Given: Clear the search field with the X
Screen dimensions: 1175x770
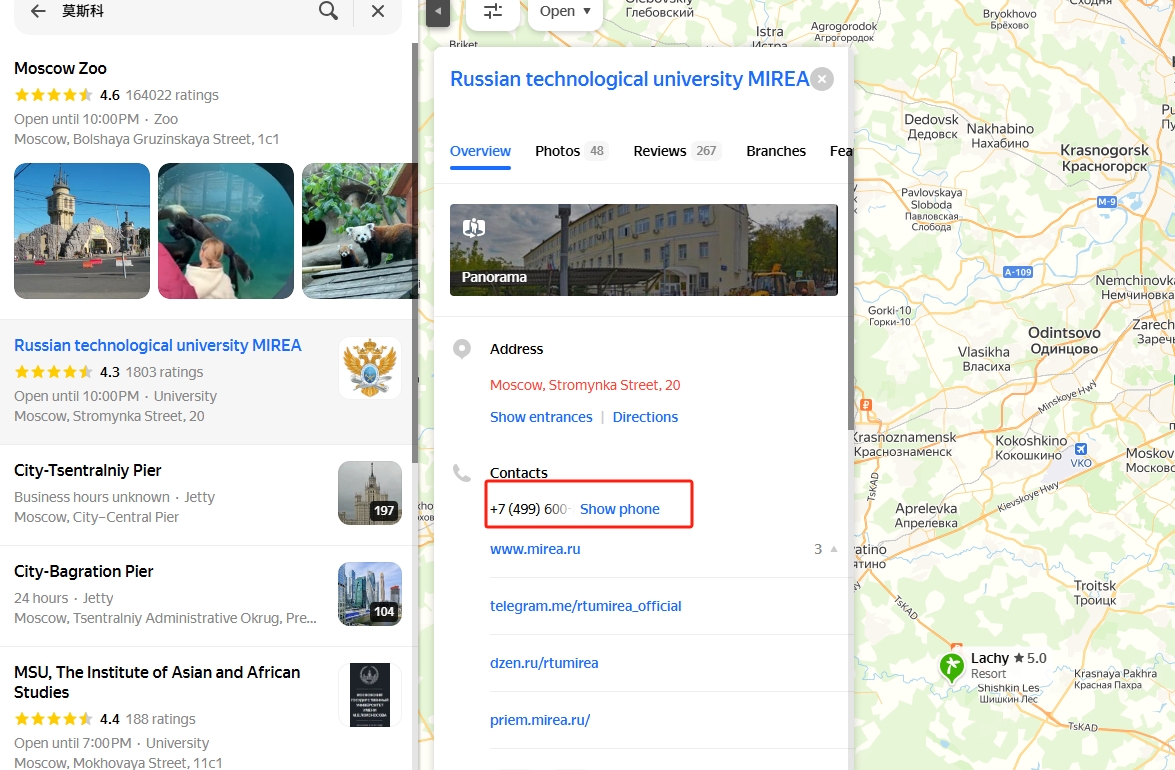Looking at the screenshot, I should tap(378, 11).
